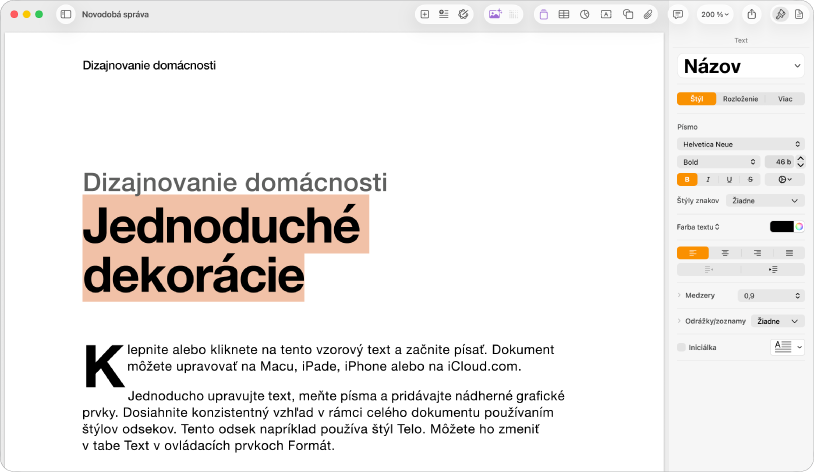Open the insert list-style toolbar icon
This screenshot has height=473, width=814.
(x=444, y=15)
